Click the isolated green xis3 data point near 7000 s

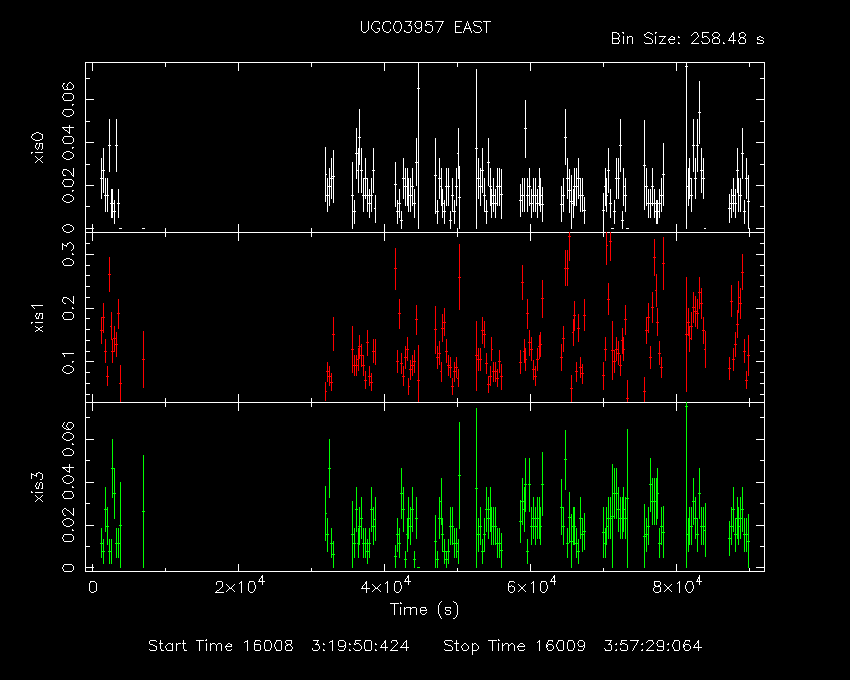(143, 511)
